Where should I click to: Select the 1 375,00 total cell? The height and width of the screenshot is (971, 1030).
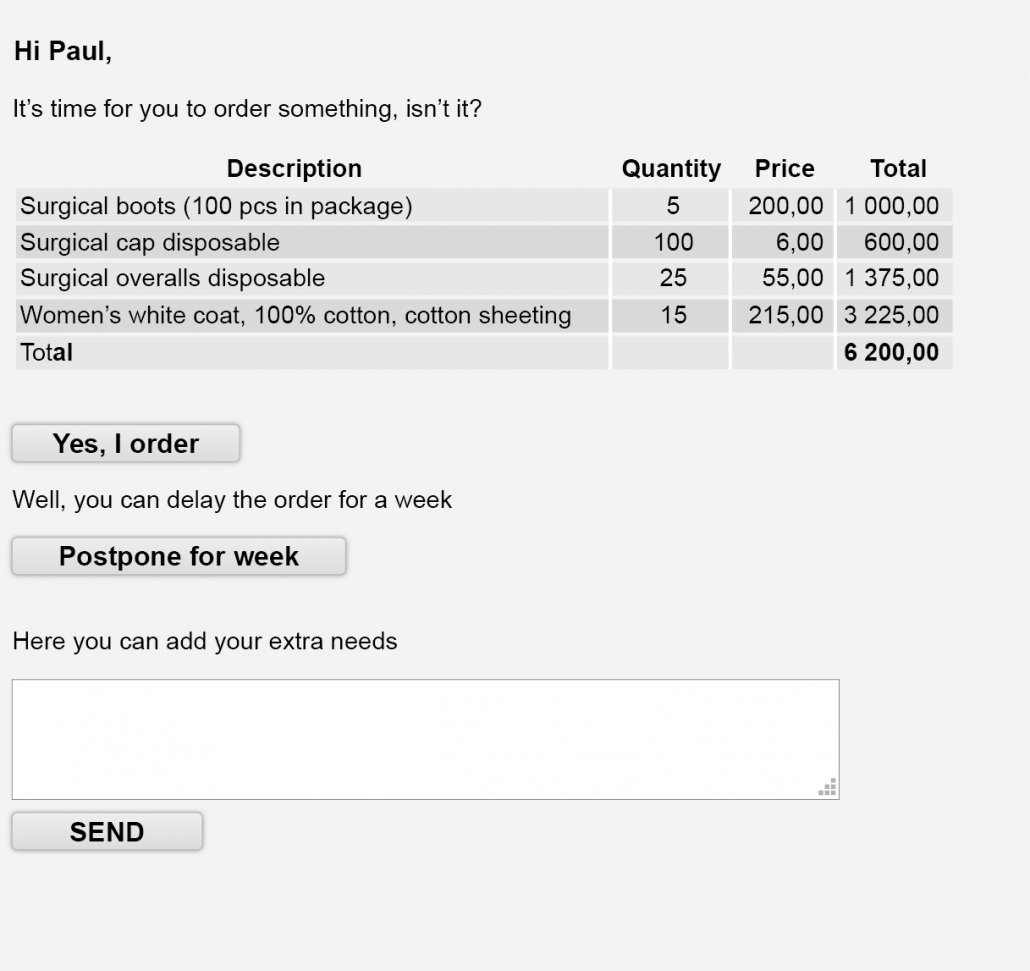tap(891, 278)
